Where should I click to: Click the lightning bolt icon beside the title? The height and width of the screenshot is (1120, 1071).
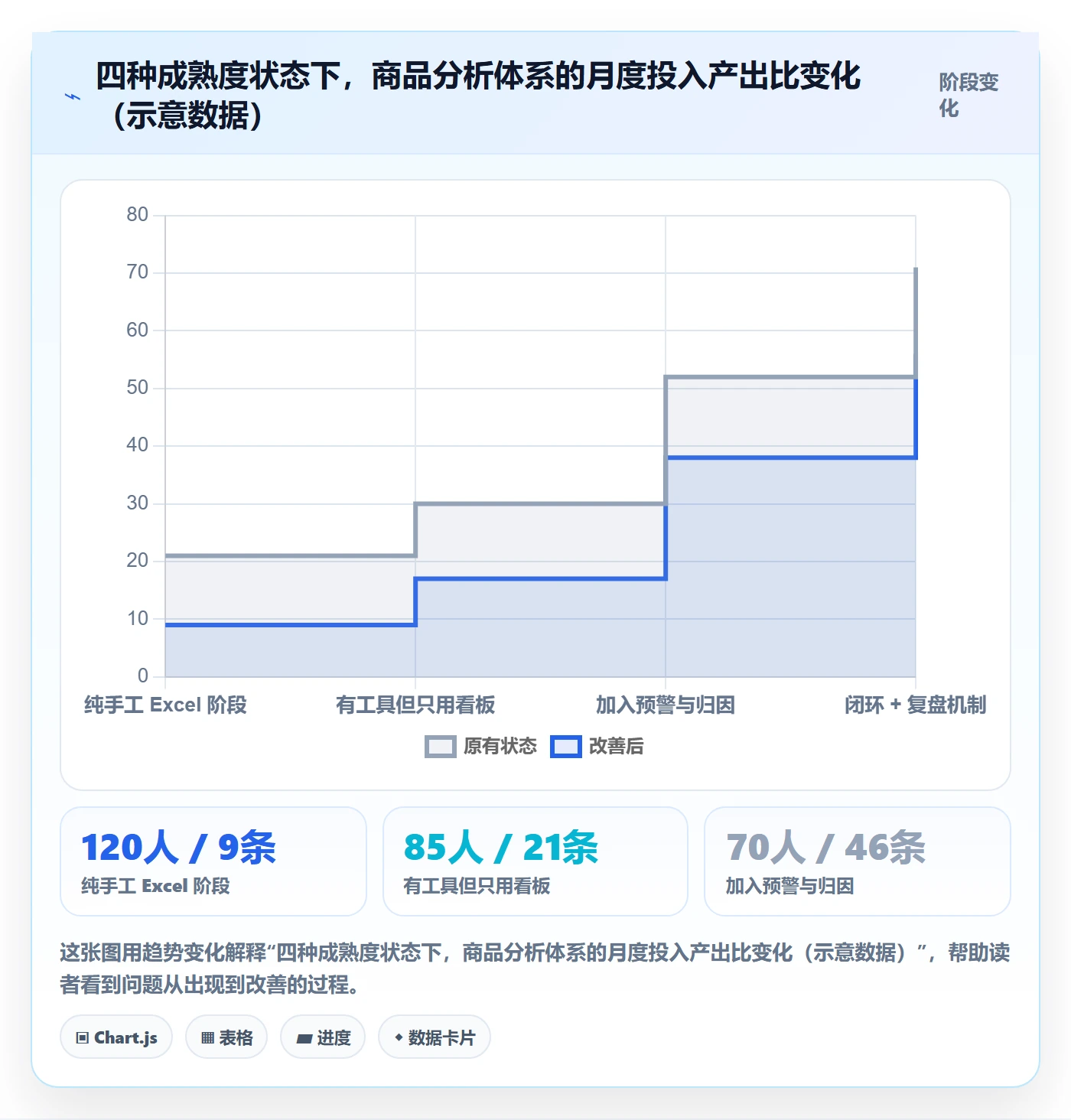point(73,96)
